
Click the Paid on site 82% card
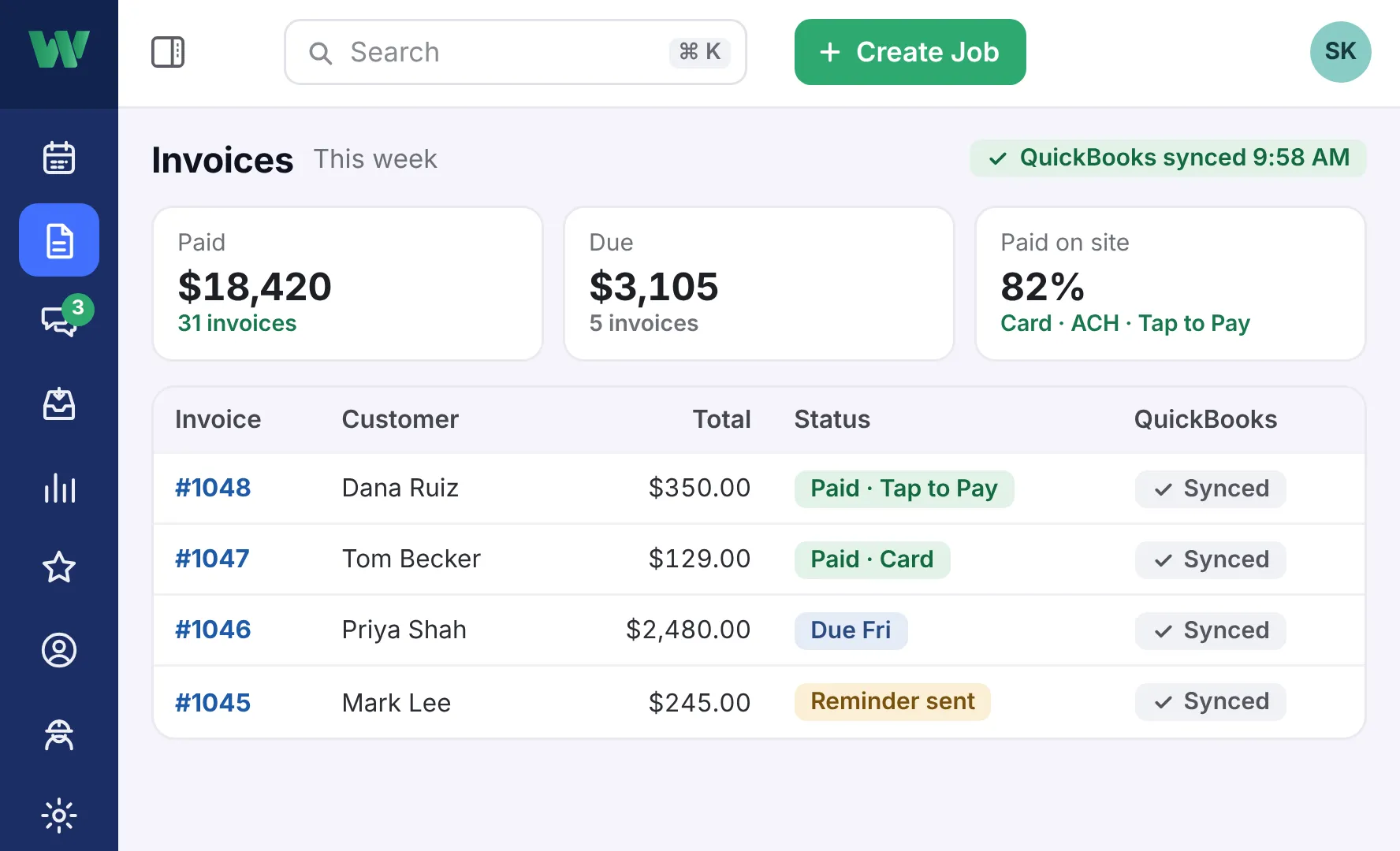pos(1171,284)
